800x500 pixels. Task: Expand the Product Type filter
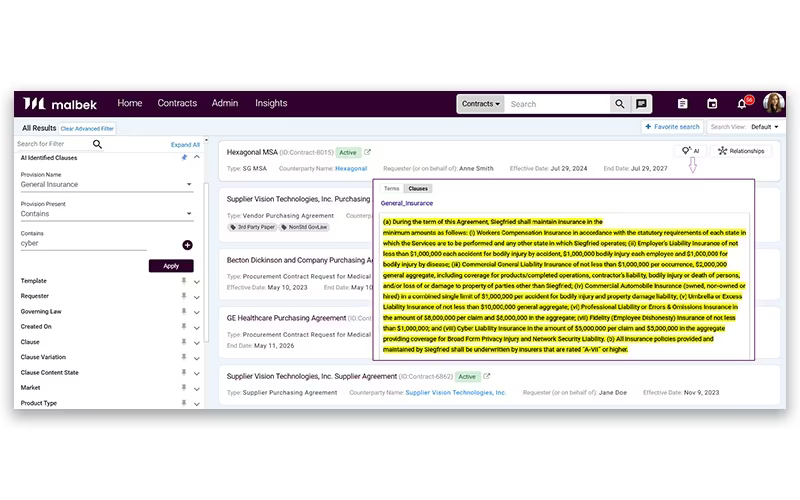click(196, 404)
